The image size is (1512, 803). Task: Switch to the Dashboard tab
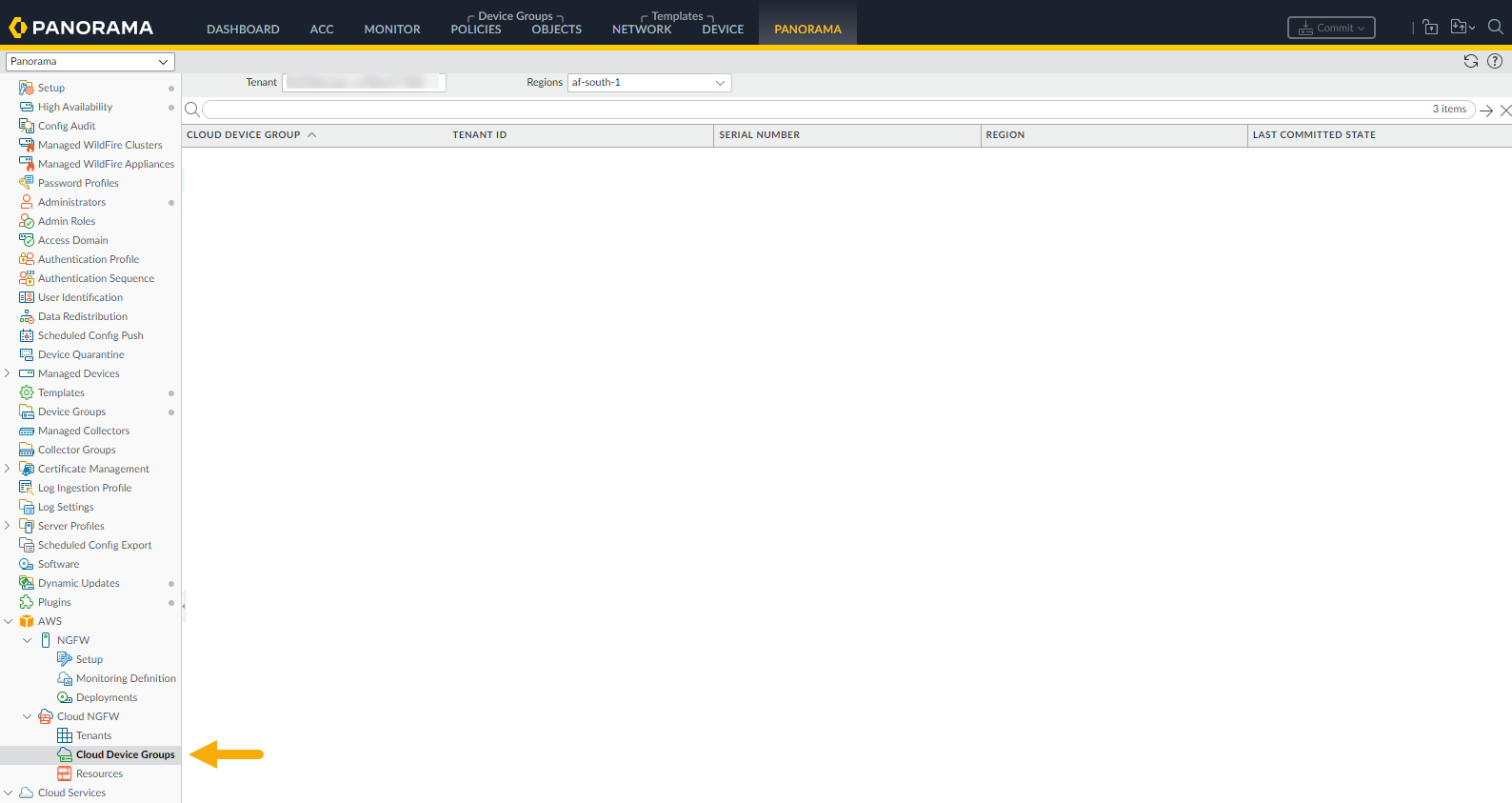243,30
